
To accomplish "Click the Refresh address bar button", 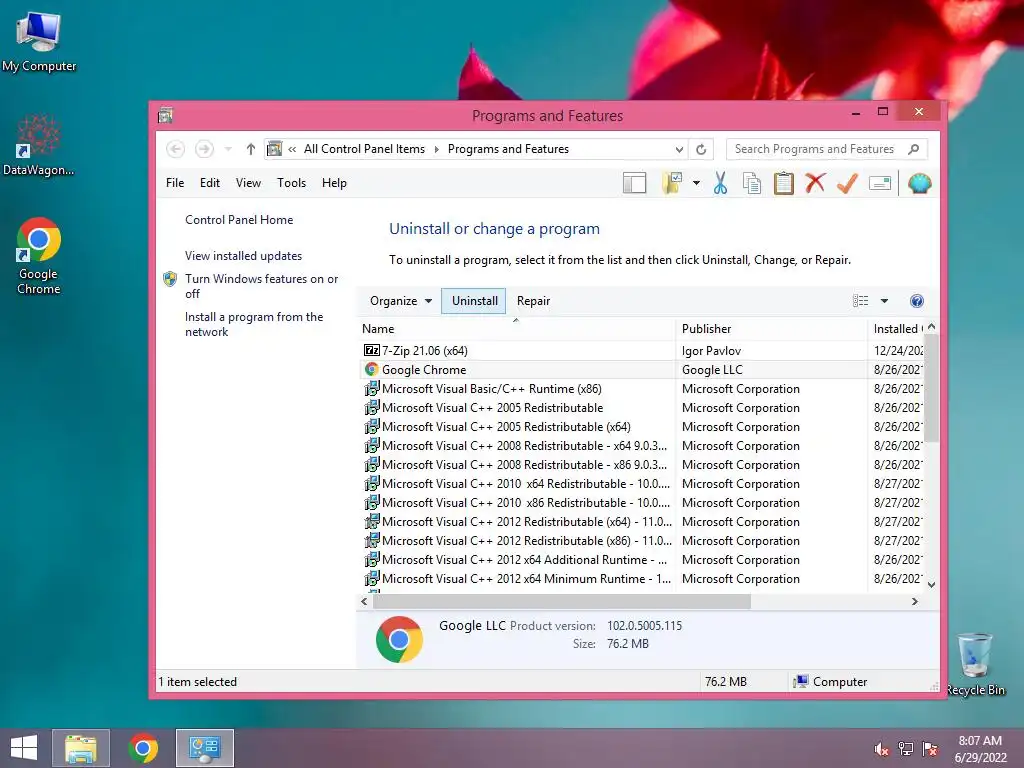I will click(701, 149).
